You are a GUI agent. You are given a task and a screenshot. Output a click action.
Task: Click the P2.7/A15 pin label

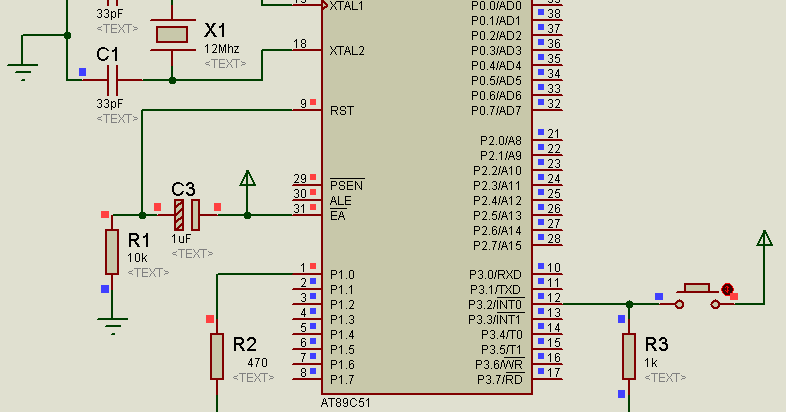[x=497, y=246]
